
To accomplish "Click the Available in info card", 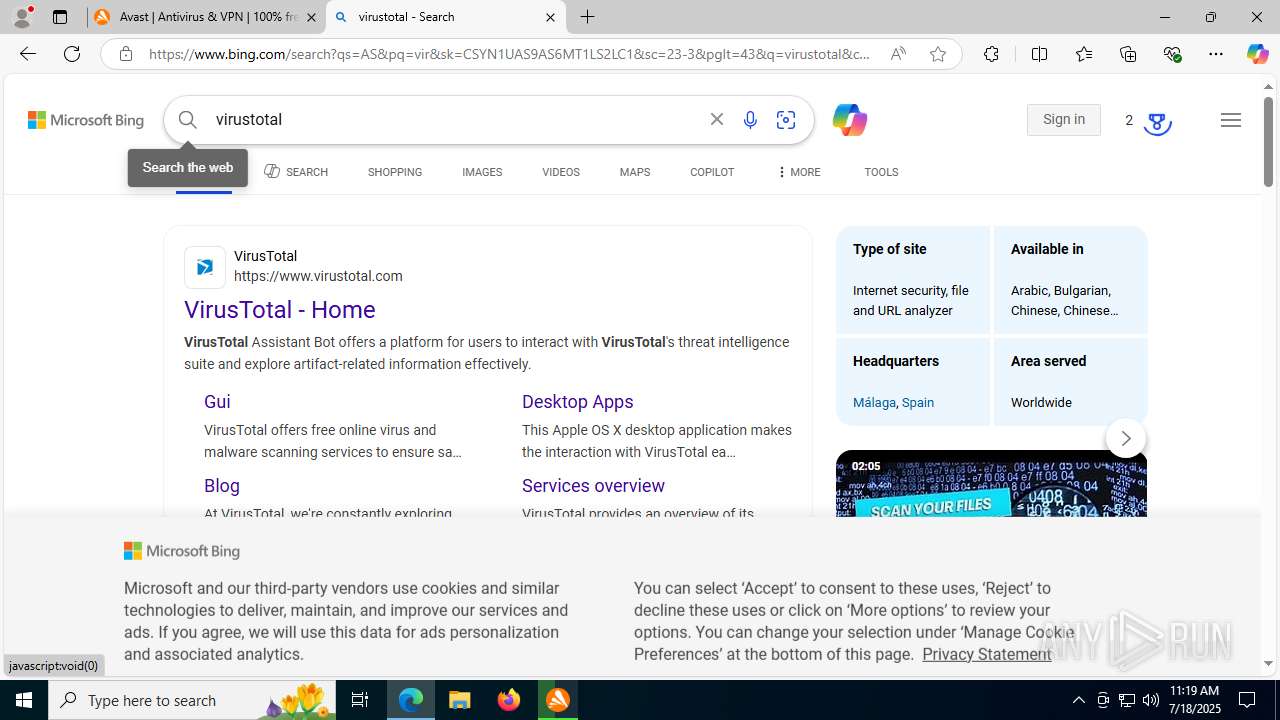I will [x=1070, y=280].
